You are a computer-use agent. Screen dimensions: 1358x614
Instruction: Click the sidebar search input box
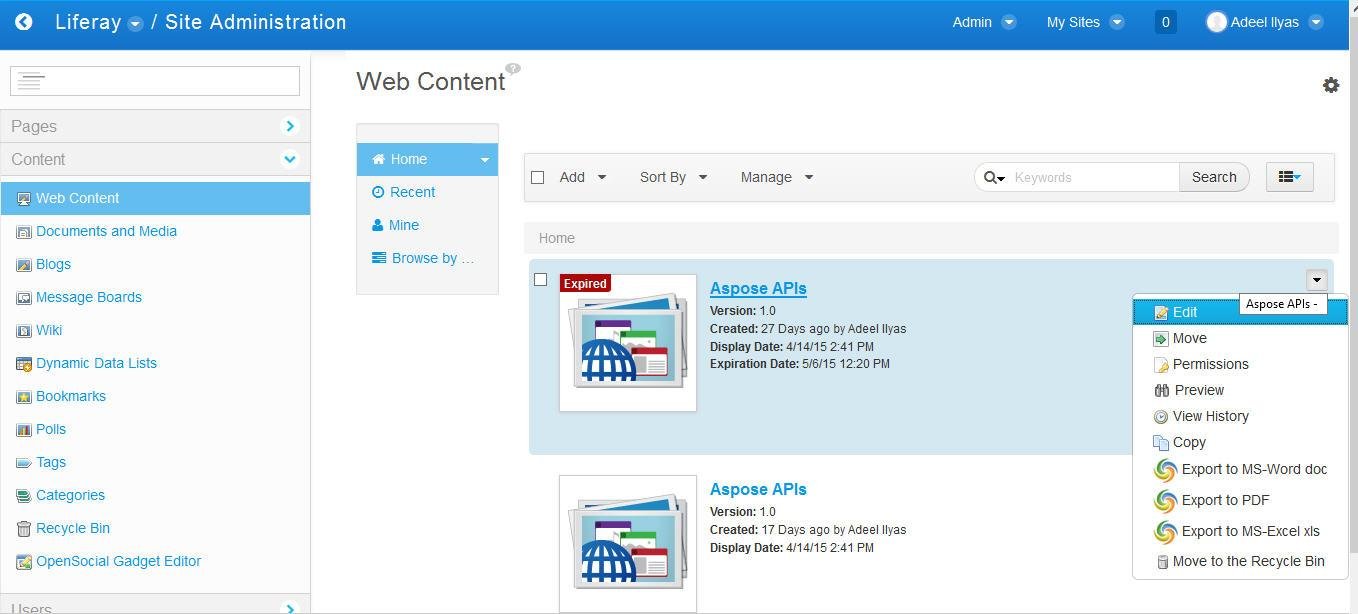[x=155, y=81]
